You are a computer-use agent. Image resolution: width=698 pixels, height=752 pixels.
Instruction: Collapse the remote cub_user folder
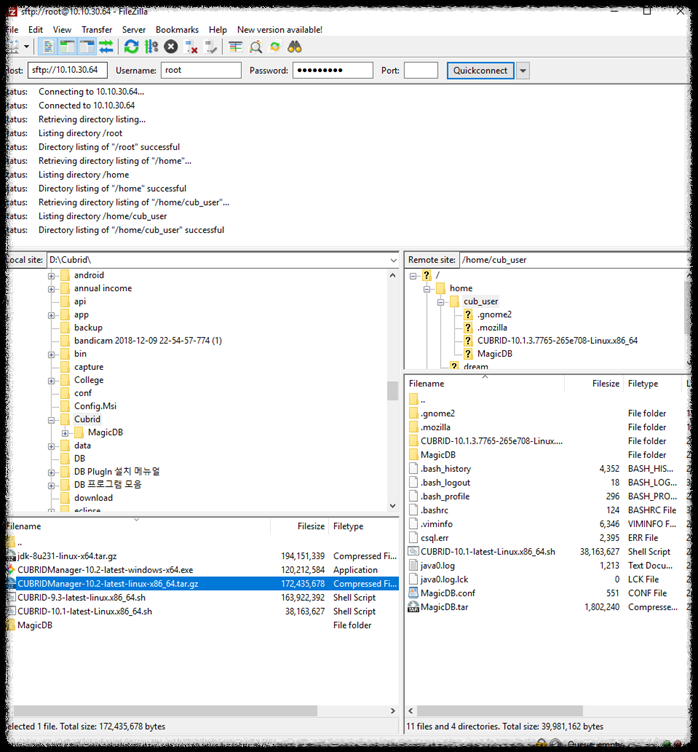pos(440,302)
